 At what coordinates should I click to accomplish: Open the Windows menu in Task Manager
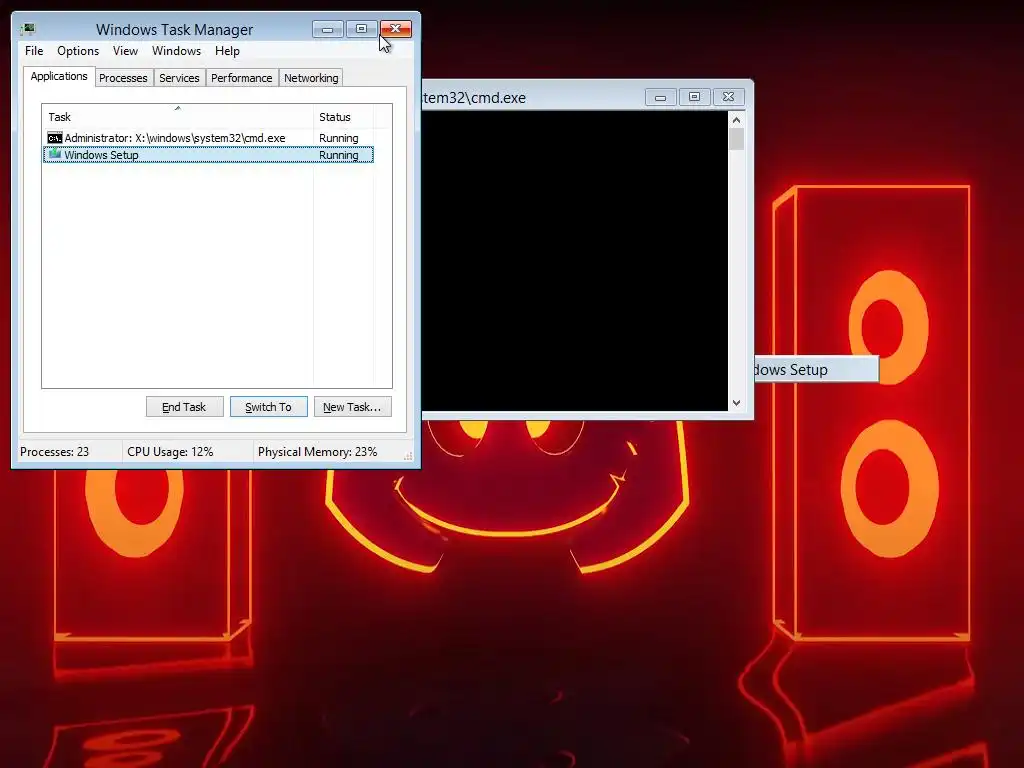176,51
